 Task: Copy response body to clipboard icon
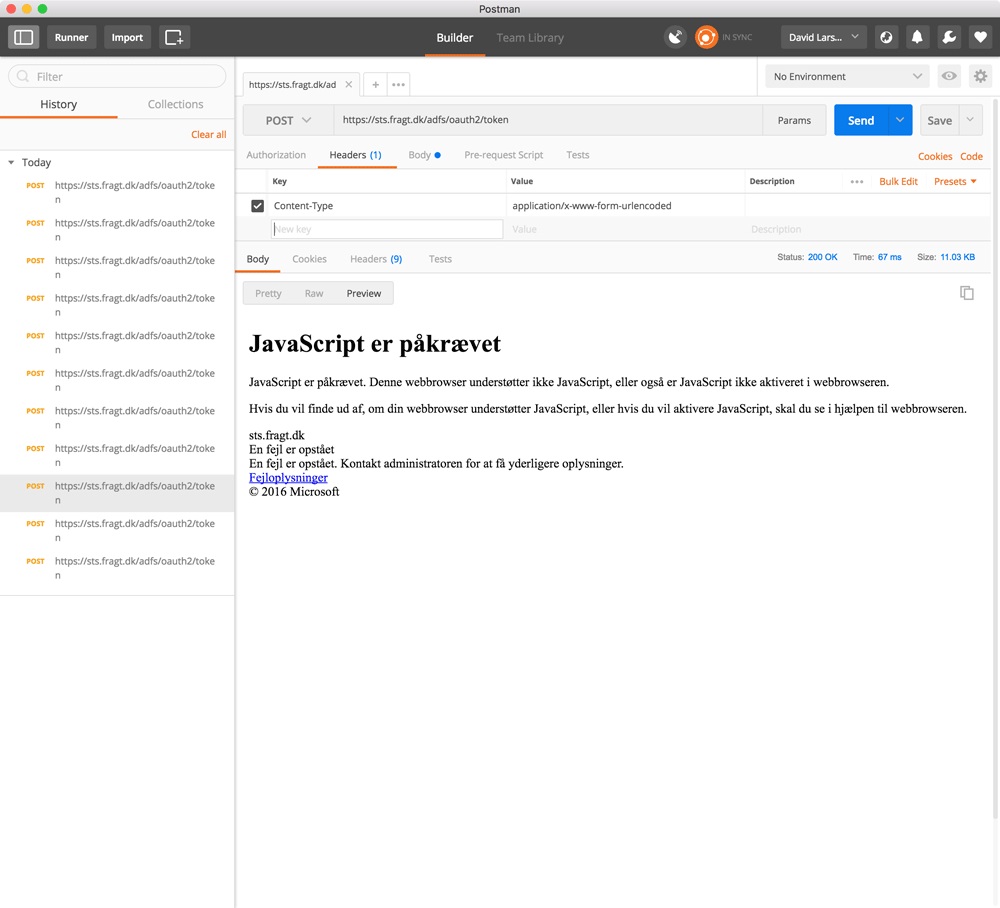[x=967, y=293]
